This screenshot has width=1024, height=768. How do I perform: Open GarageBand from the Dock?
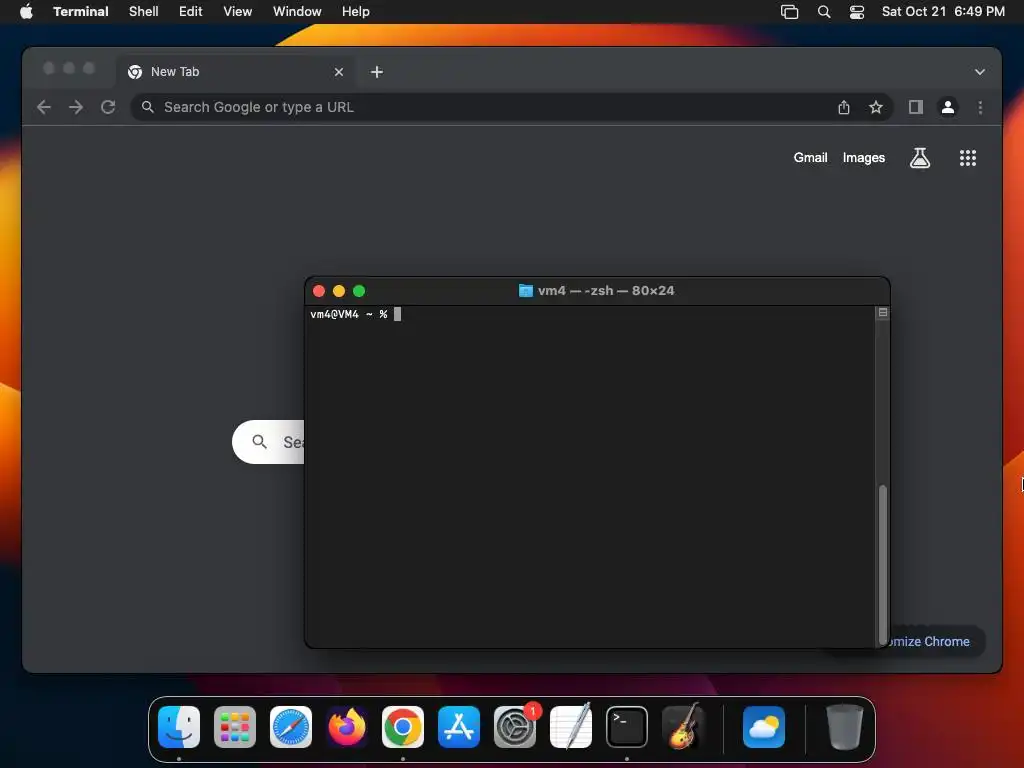coord(682,727)
